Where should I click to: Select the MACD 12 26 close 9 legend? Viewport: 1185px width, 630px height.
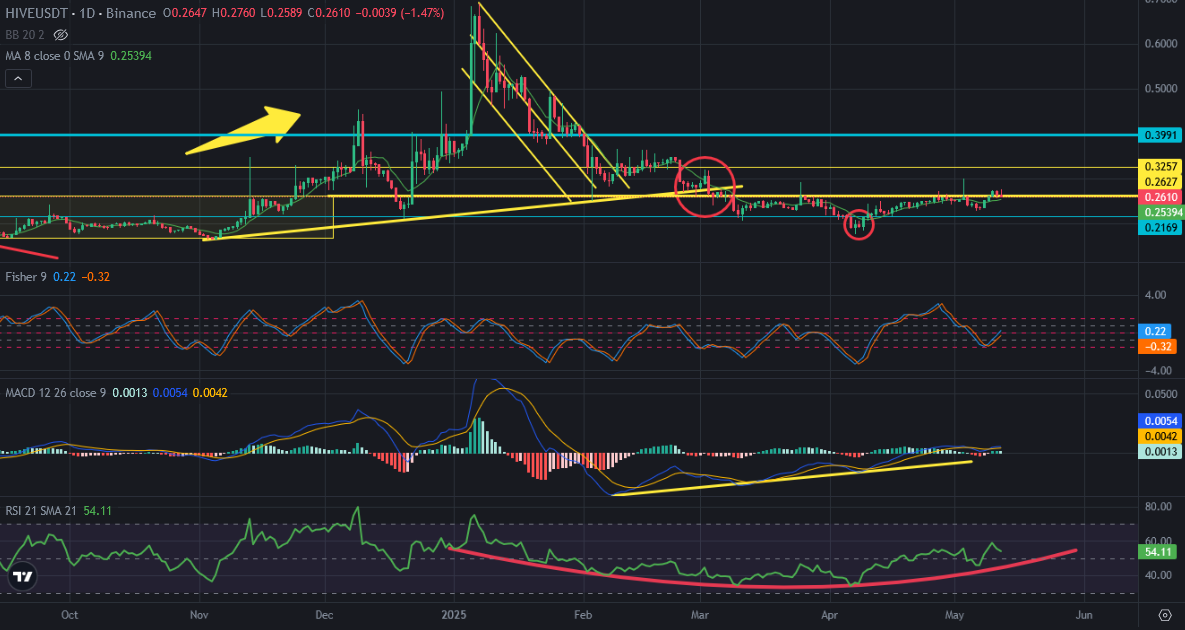[x=56, y=393]
